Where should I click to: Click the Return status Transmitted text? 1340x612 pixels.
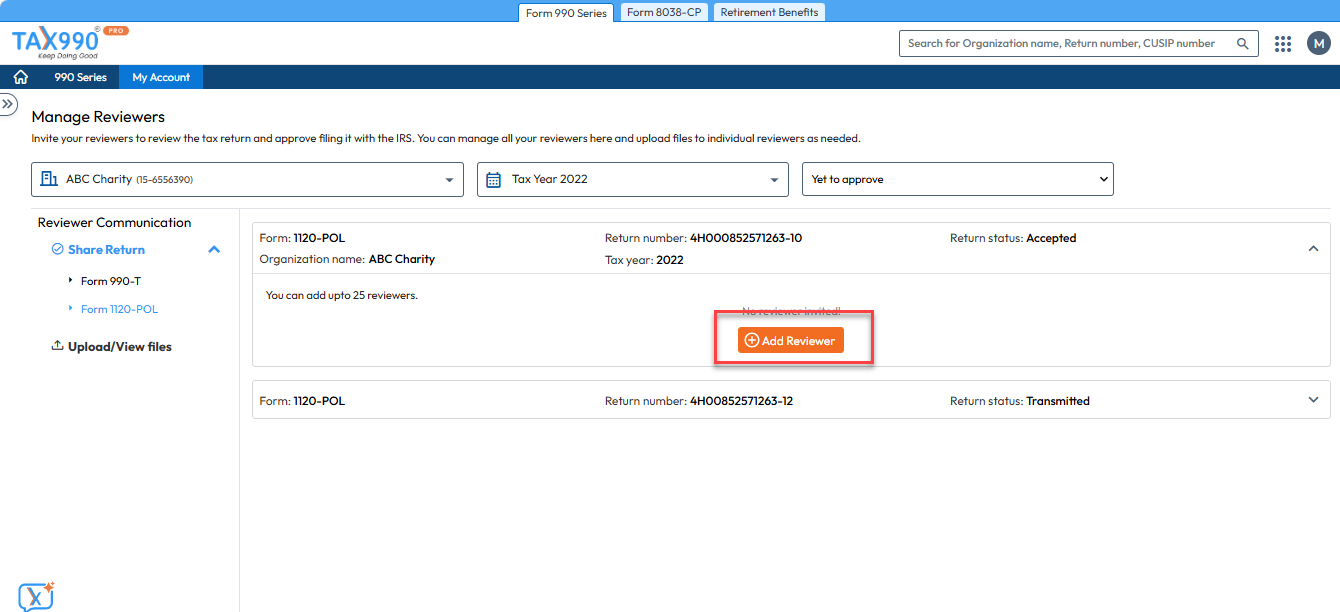tap(1020, 401)
